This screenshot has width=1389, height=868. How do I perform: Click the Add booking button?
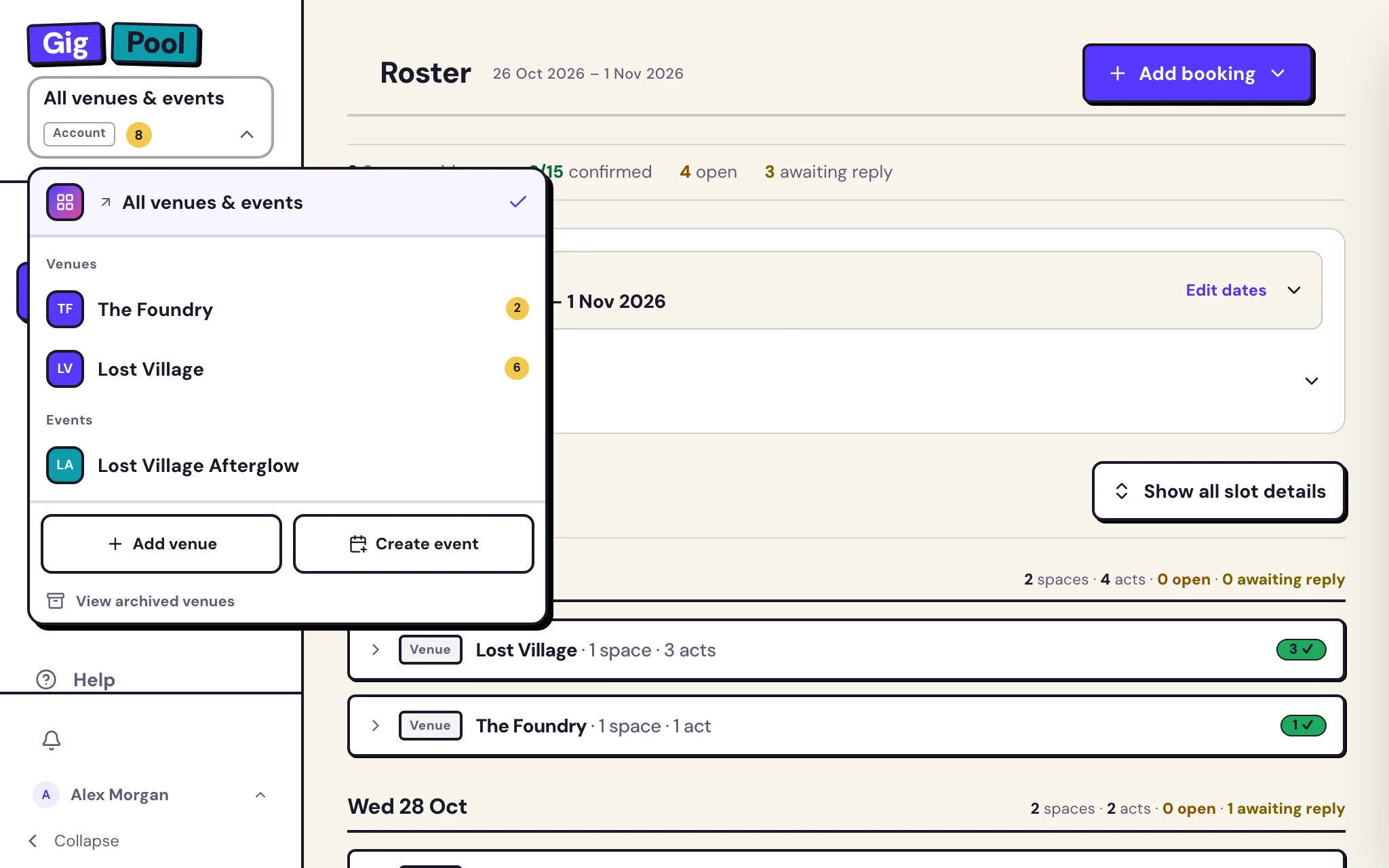tap(1198, 73)
